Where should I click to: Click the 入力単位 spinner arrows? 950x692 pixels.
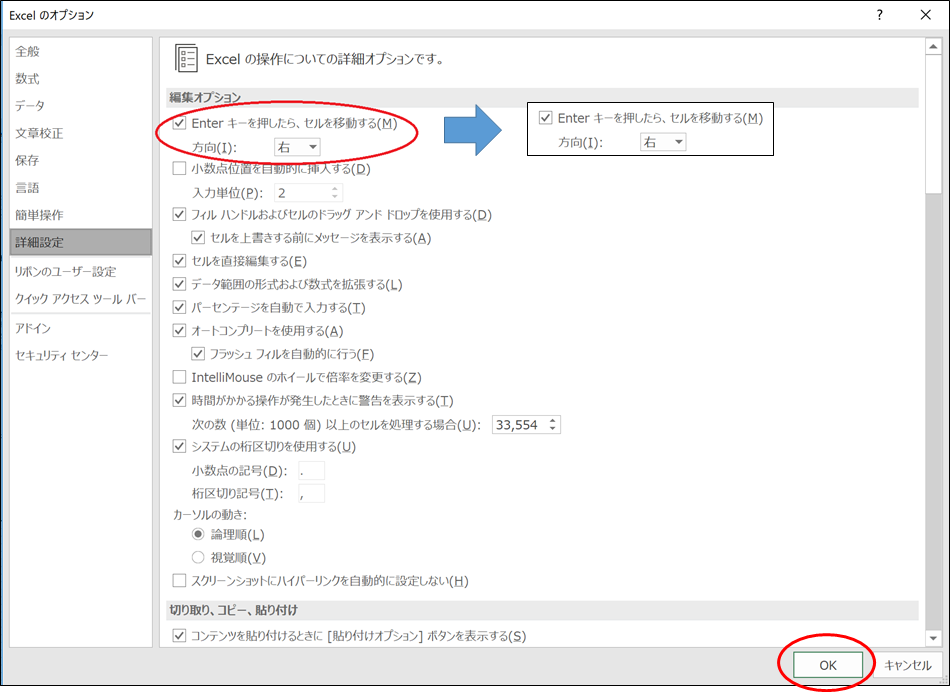click(335, 193)
